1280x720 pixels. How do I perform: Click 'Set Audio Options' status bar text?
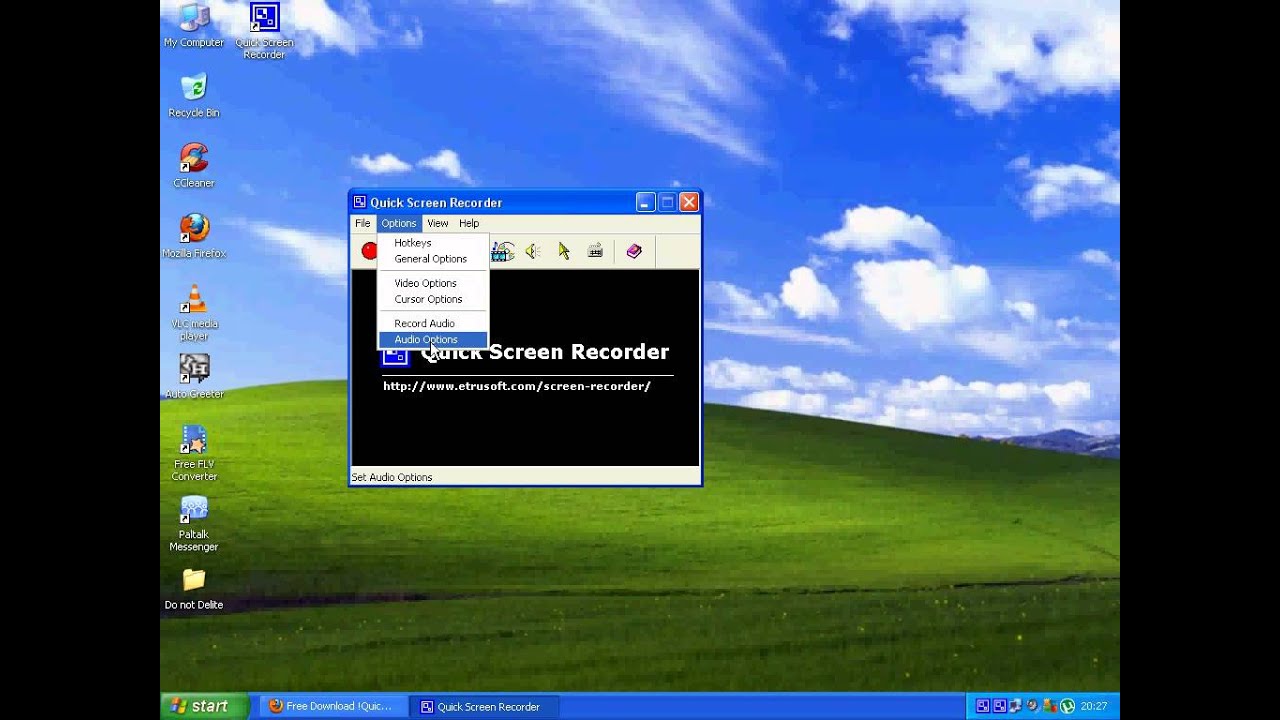tap(392, 477)
